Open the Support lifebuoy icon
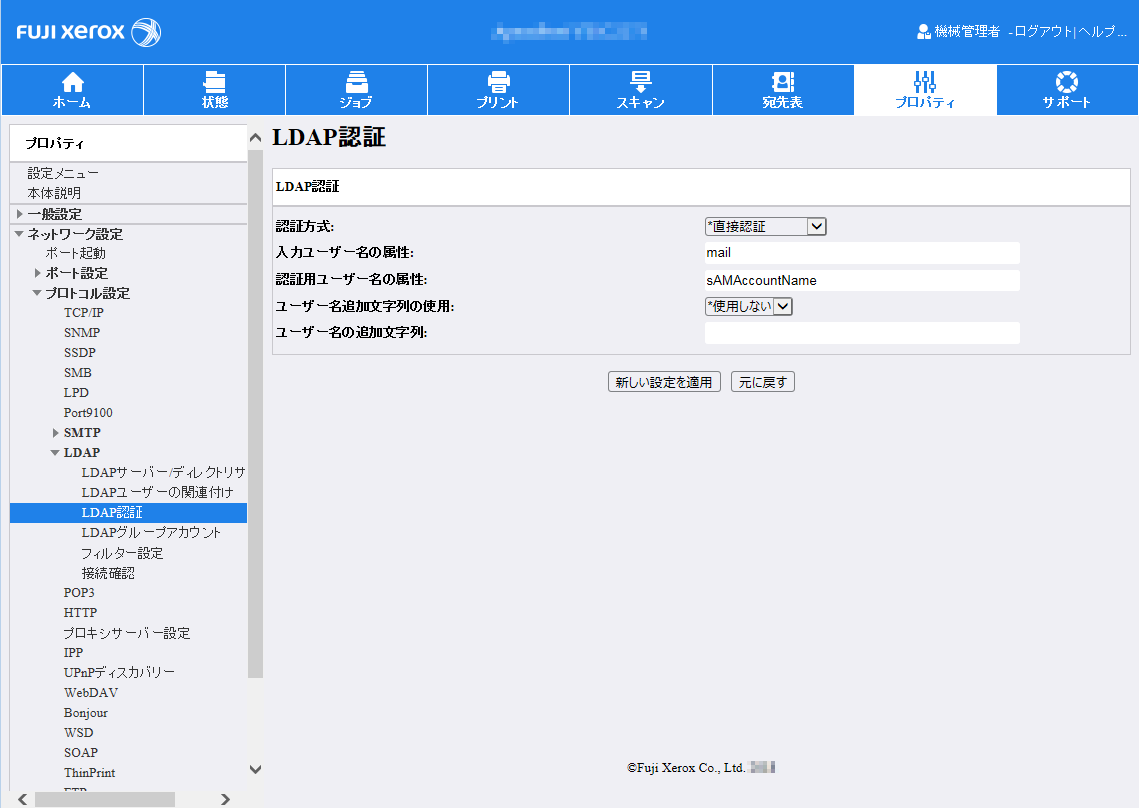Image resolution: width=1139 pixels, height=808 pixels. tap(1066, 82)
